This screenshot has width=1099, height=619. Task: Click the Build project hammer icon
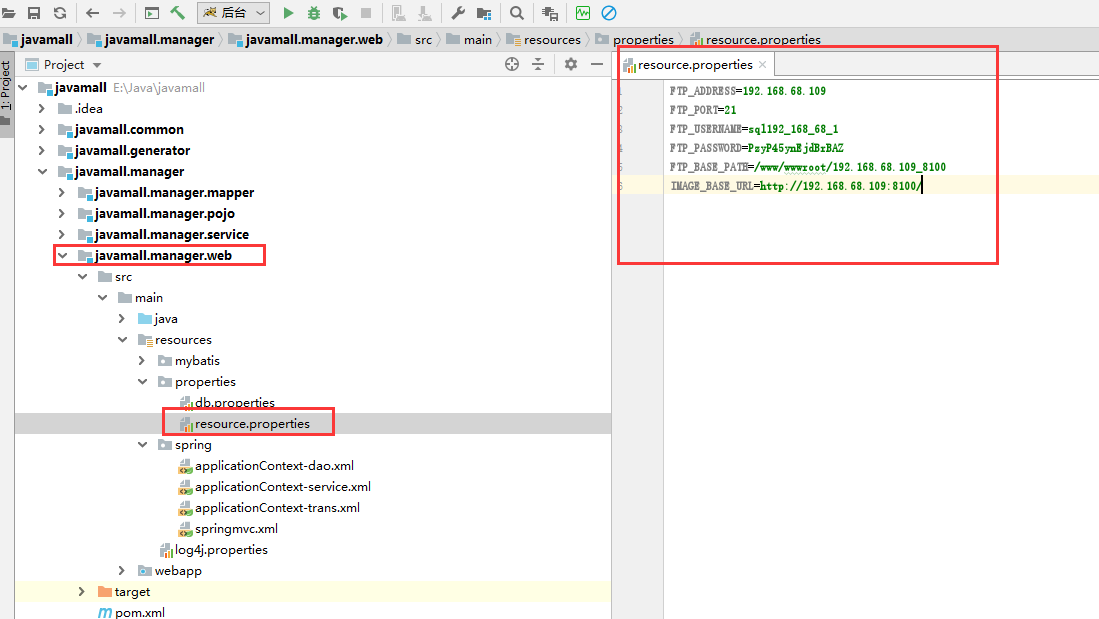[177, 13]
